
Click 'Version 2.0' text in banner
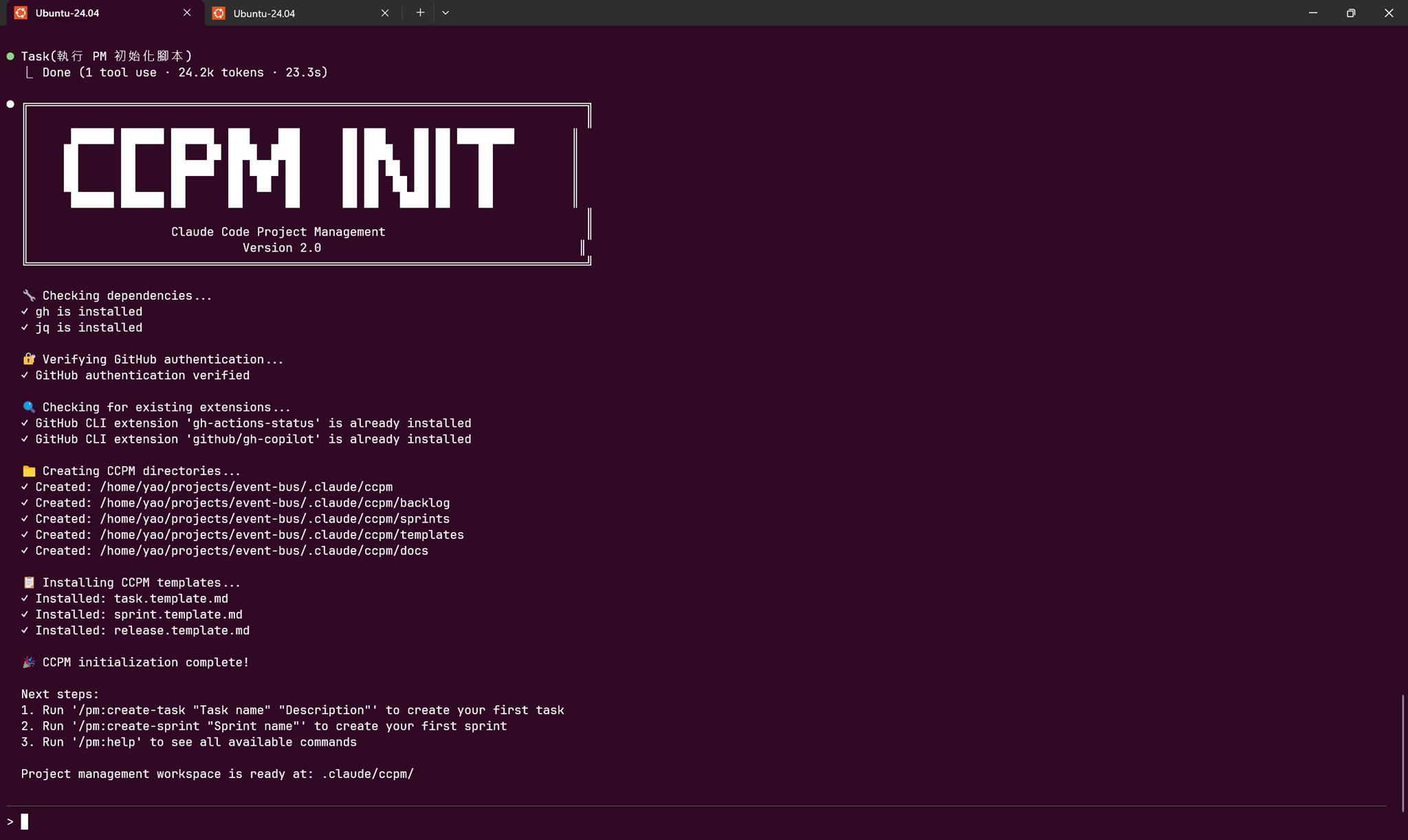click(282, 247)
